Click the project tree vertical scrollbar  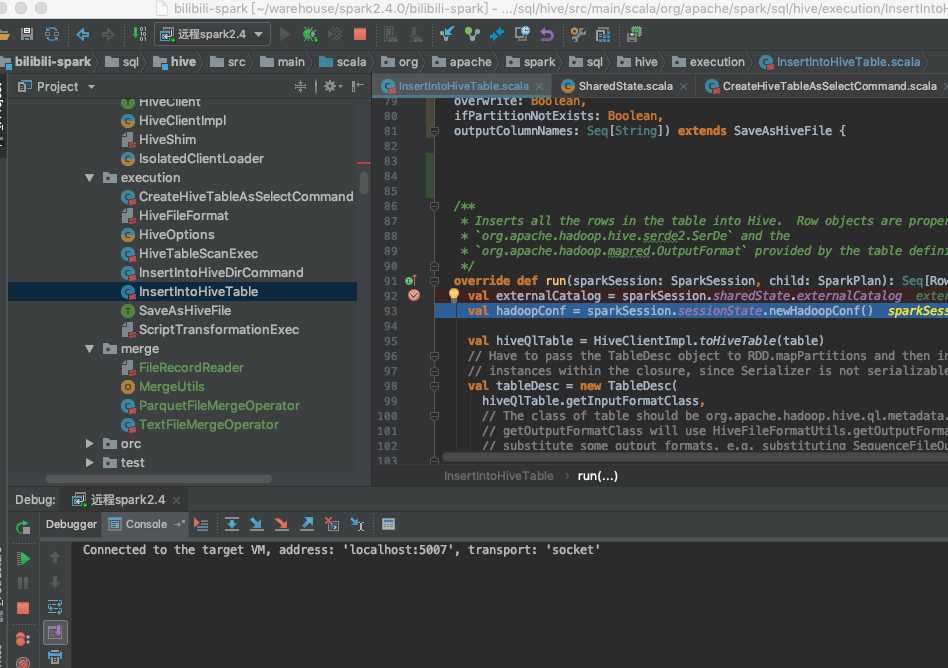[364, 182]
